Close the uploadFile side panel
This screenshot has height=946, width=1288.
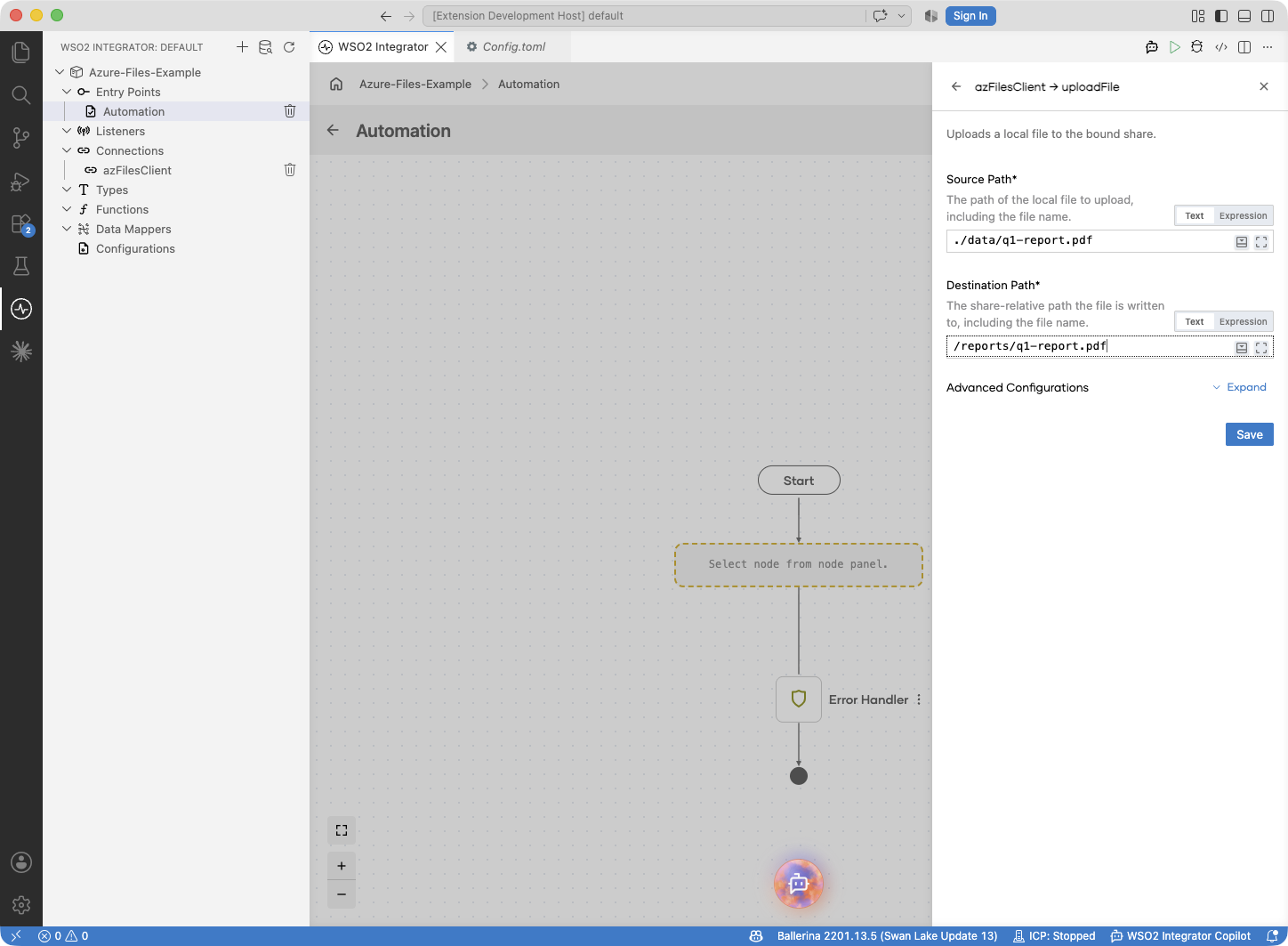tap(1264, 86)
